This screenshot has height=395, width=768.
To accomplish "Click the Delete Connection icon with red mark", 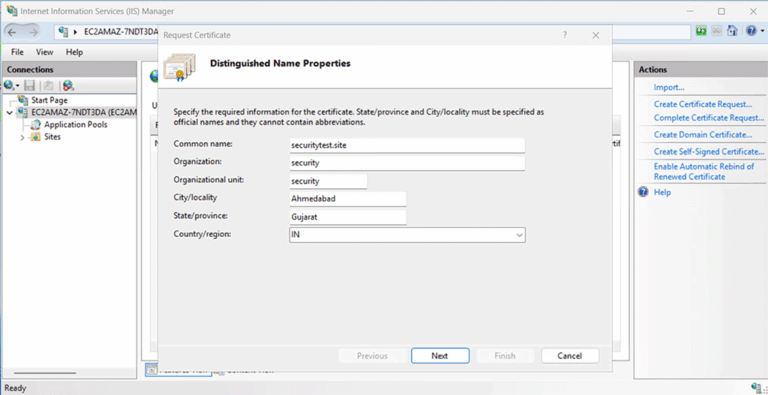I will coord(68,86).
